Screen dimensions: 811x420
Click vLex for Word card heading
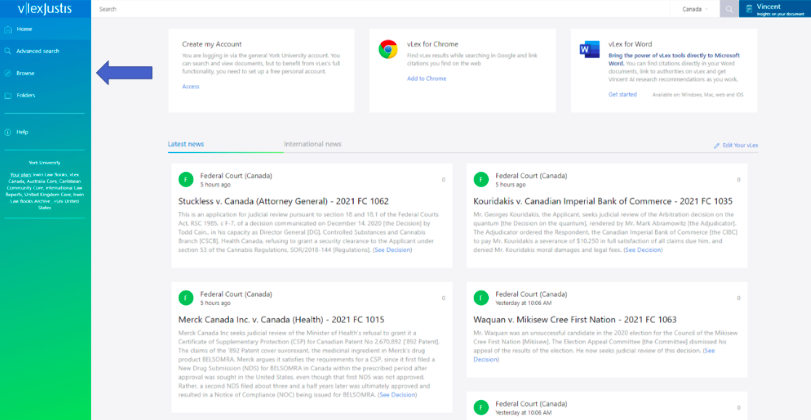(630, 44)
